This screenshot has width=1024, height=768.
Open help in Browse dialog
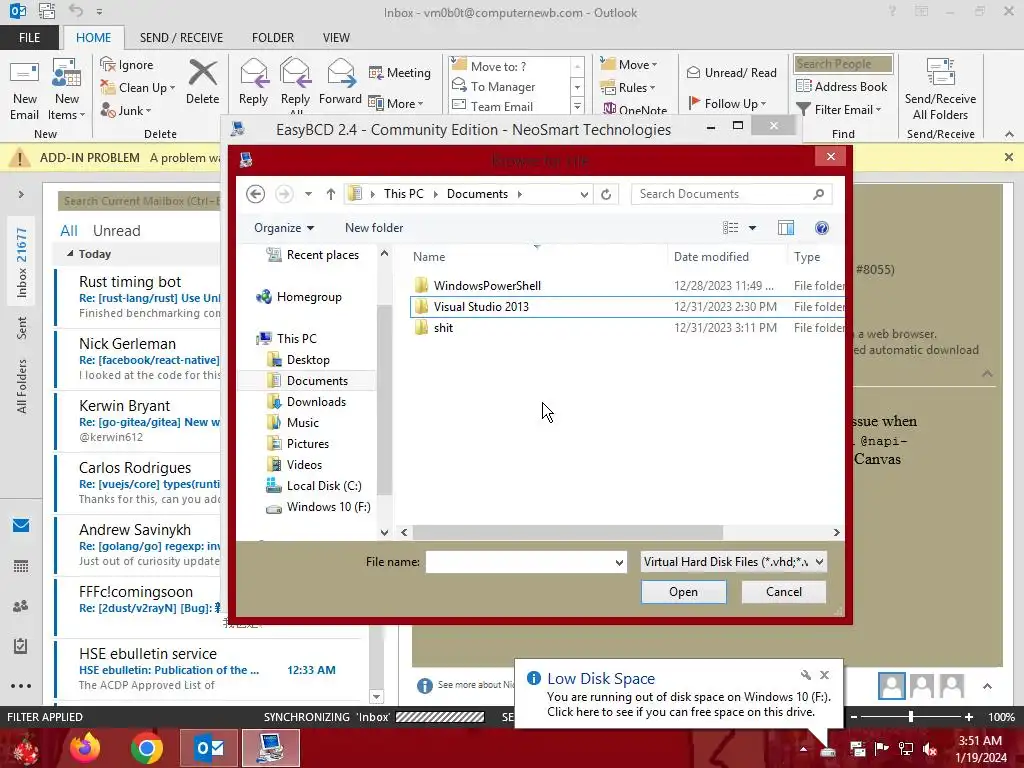822,228
